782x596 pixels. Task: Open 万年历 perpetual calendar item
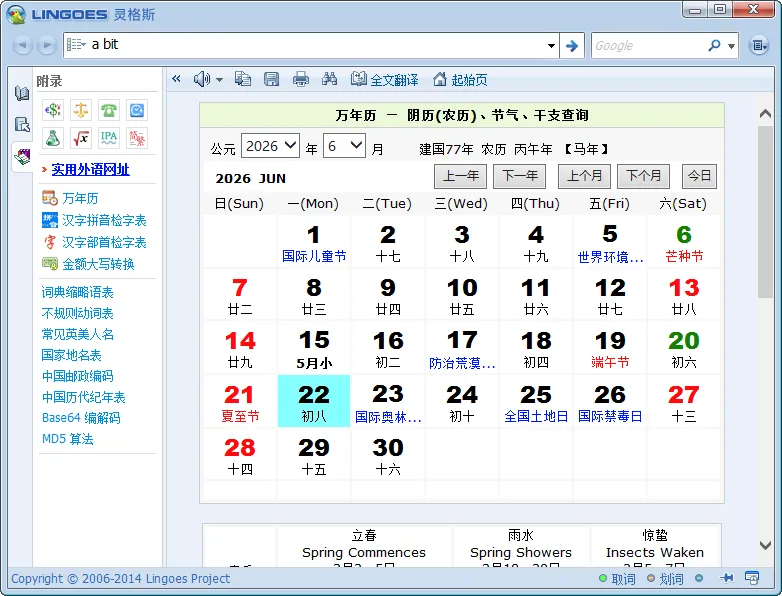click(70, 198)
